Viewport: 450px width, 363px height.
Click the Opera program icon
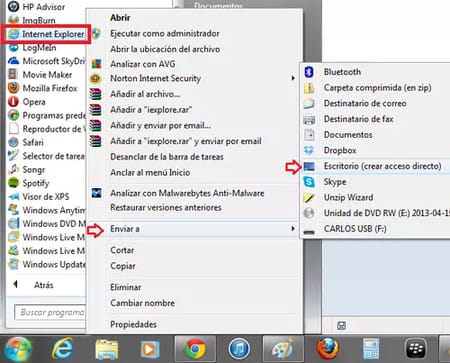[x=13, y=102]
